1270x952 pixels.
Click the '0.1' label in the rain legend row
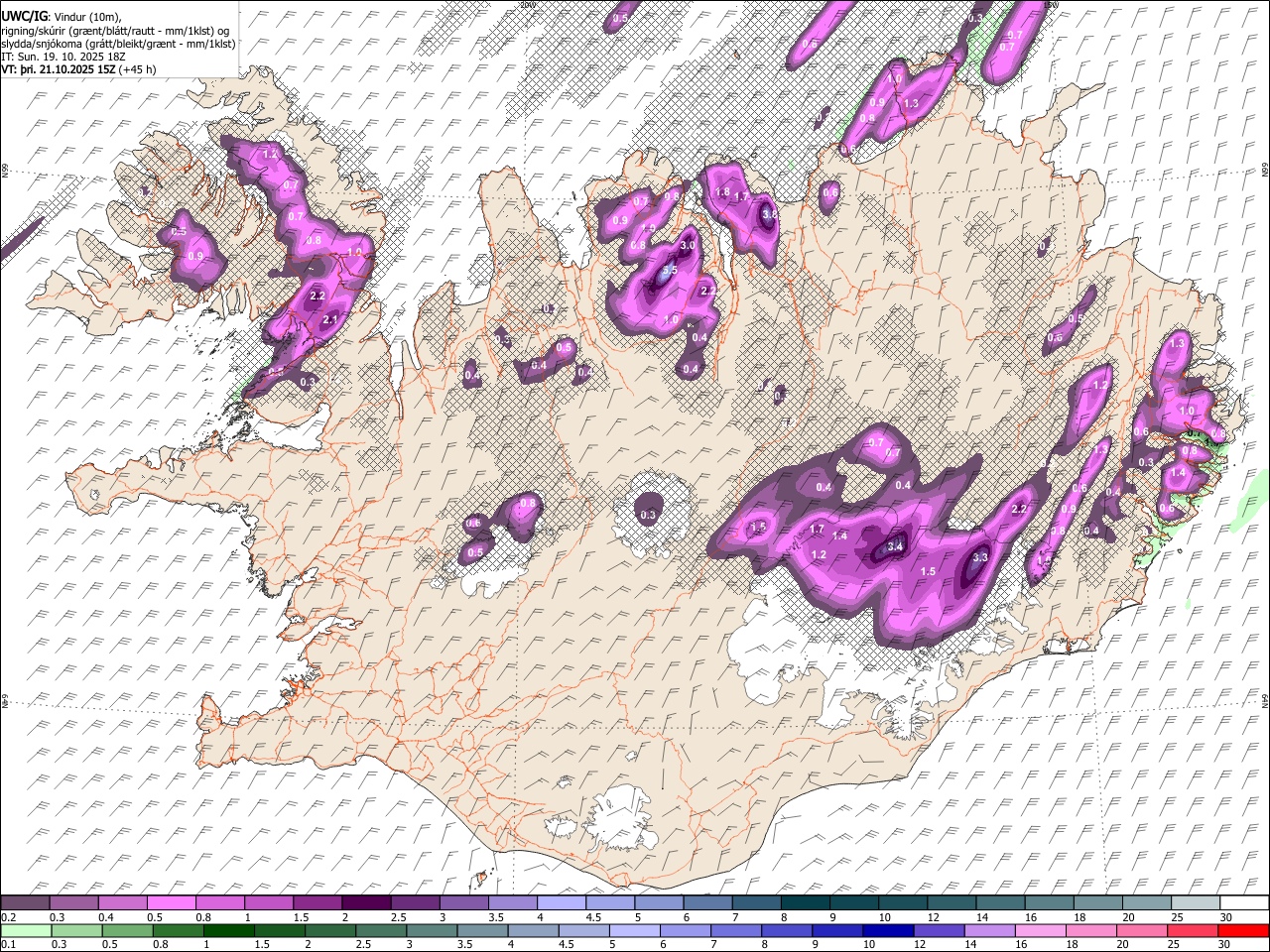coord(9,945)
